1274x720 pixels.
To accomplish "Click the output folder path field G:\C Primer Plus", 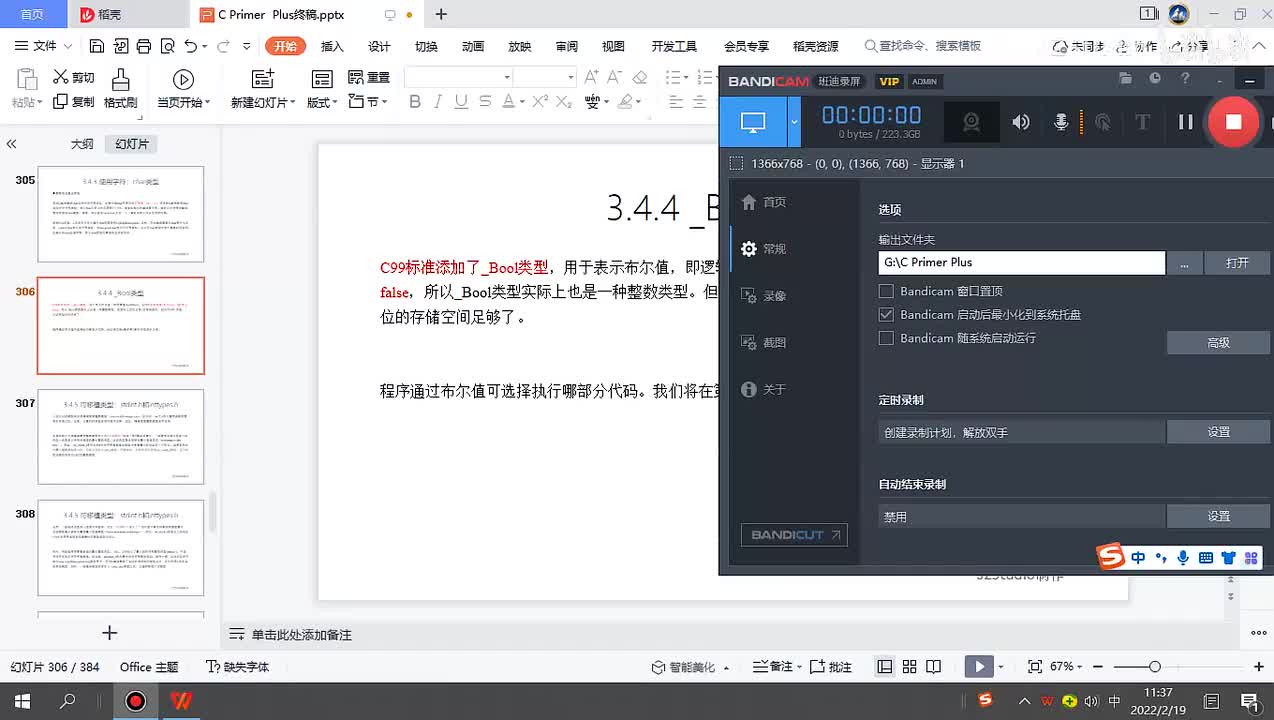I will pyautogui.click(x=1021, y=262).
